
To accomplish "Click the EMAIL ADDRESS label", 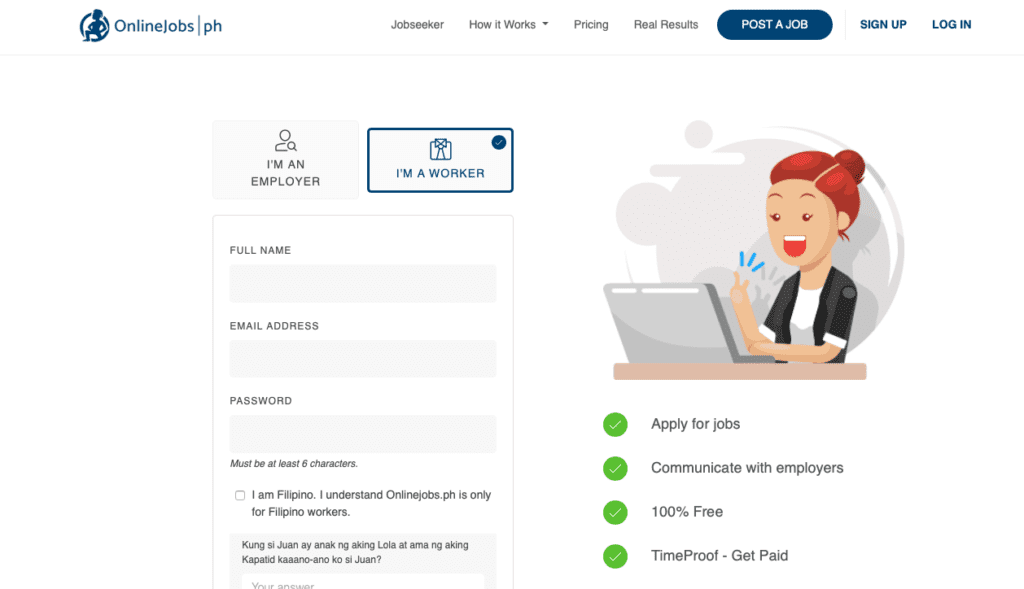I will click(274, 326).
